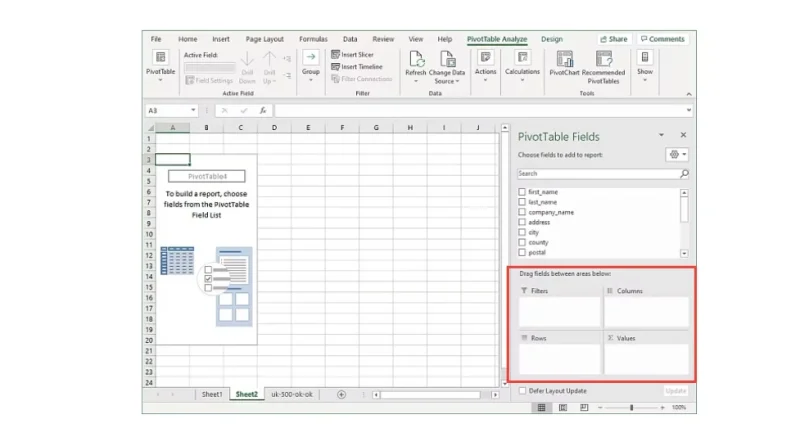Click the Change Data Source icon
800x446 pixels.
tap(447, 59)
